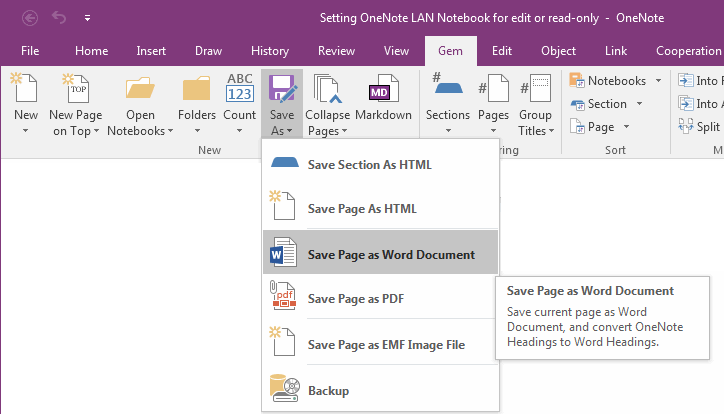Select the Gem ribbon tab
The image size is (724, 414).
click(450, 51)
